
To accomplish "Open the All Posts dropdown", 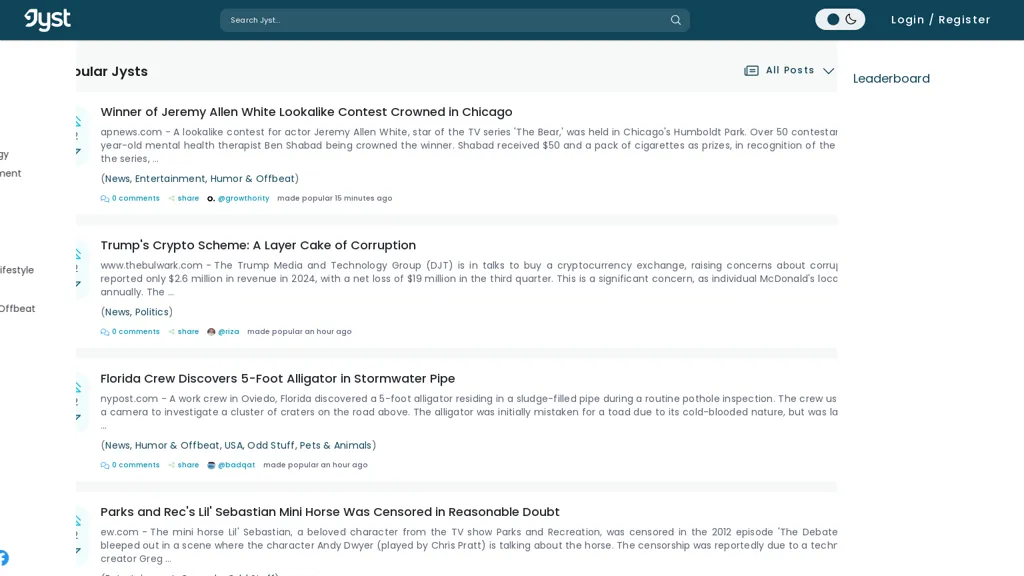I will 789,71.
